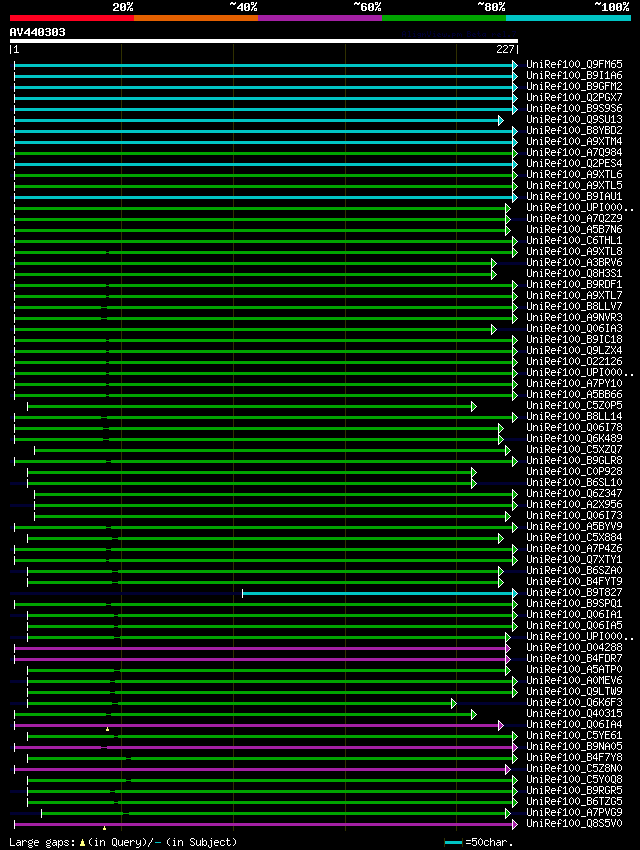
Task: Click the arrowhead of the UniRef100_Q6K6F3 alignment
Action: tap(454, 704)
